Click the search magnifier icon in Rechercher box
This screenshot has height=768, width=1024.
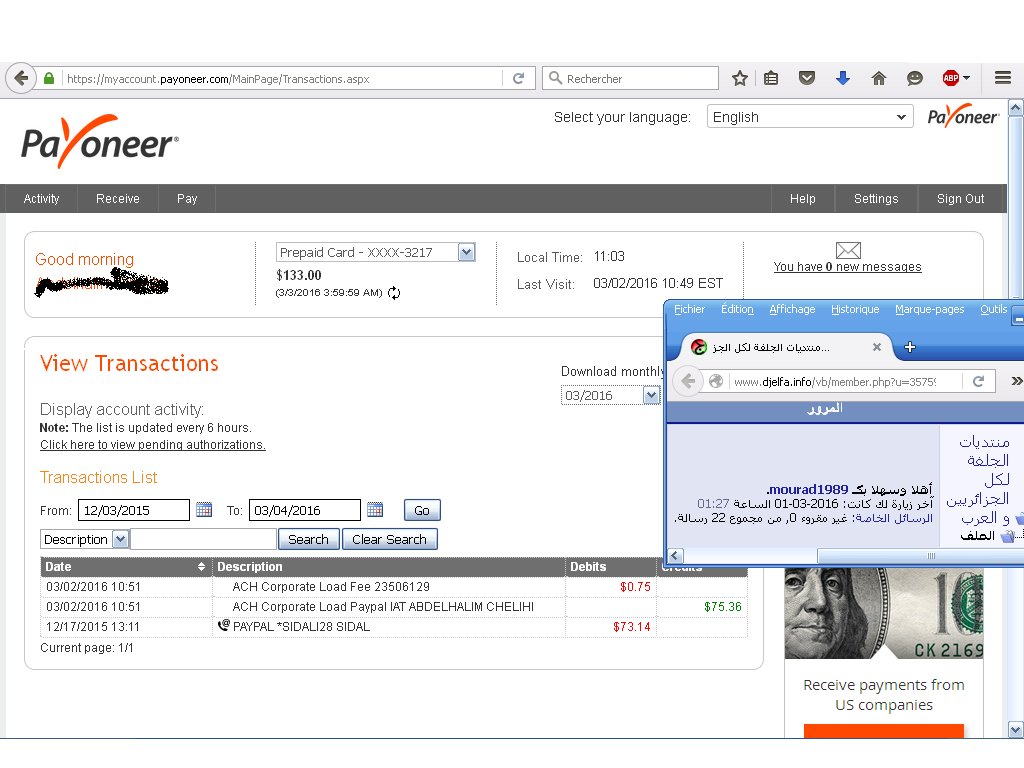coord(555,78)
